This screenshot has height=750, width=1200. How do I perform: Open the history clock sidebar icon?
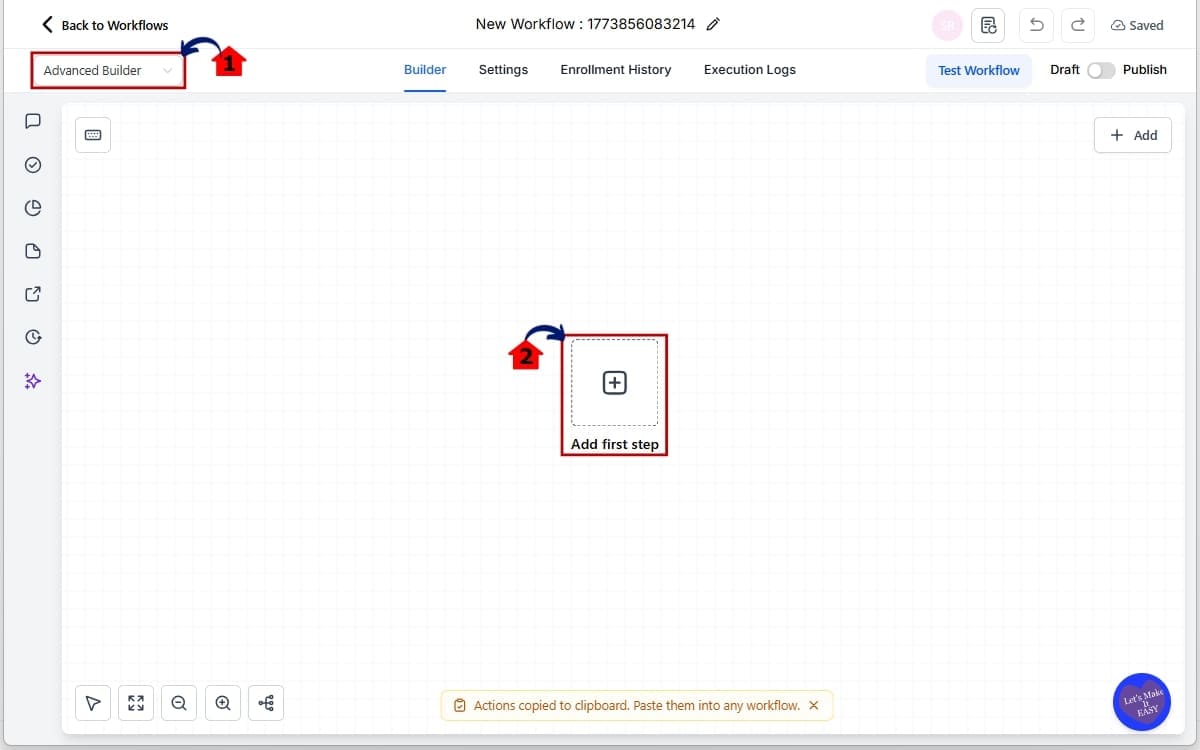[32, 337]
